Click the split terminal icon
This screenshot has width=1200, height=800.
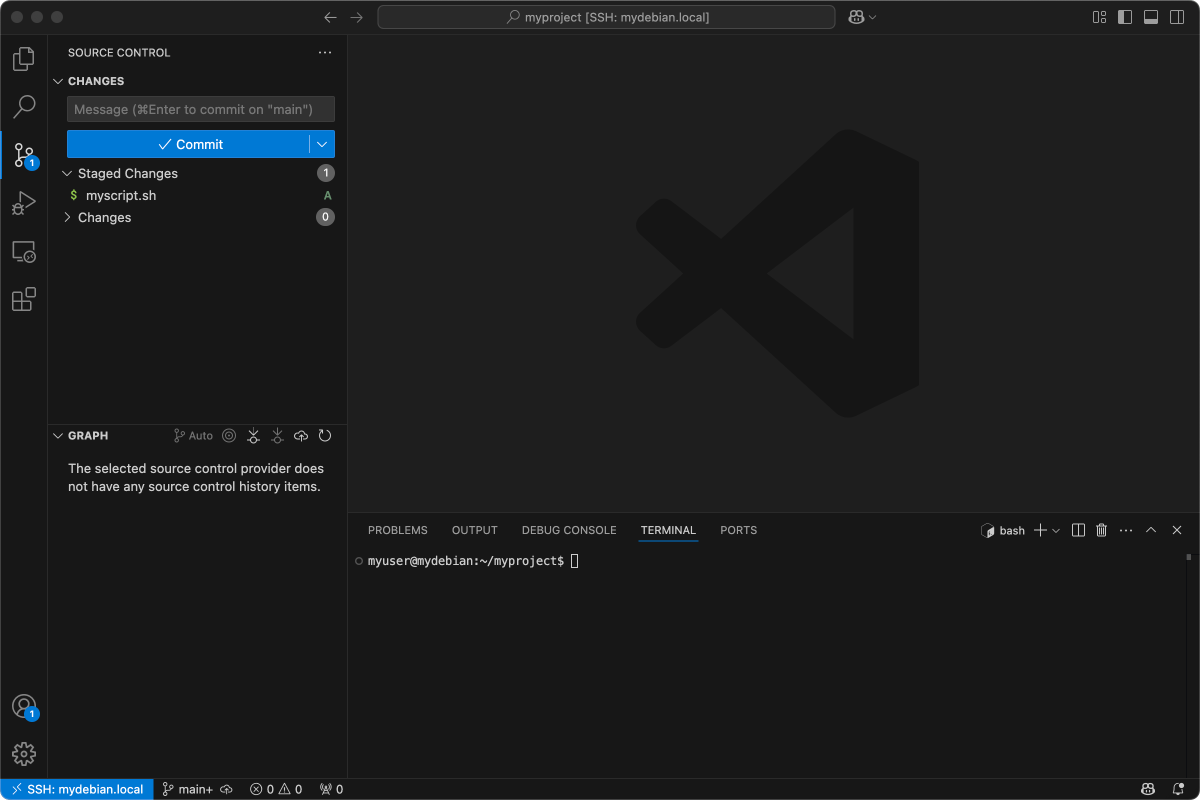point(1078,530)
